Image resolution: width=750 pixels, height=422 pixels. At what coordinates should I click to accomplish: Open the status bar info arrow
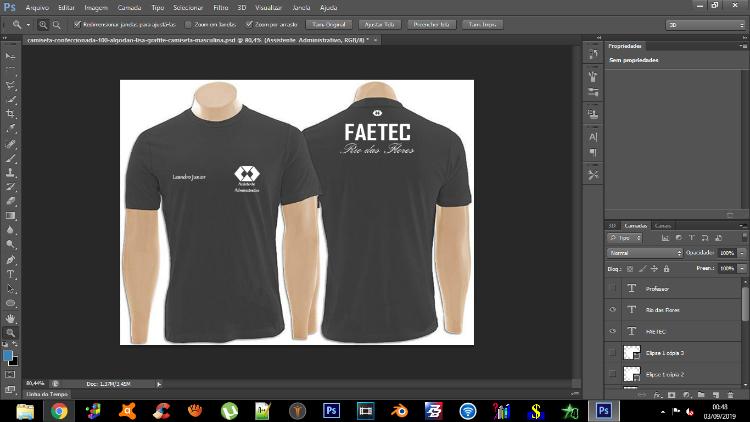coord(159,384)
